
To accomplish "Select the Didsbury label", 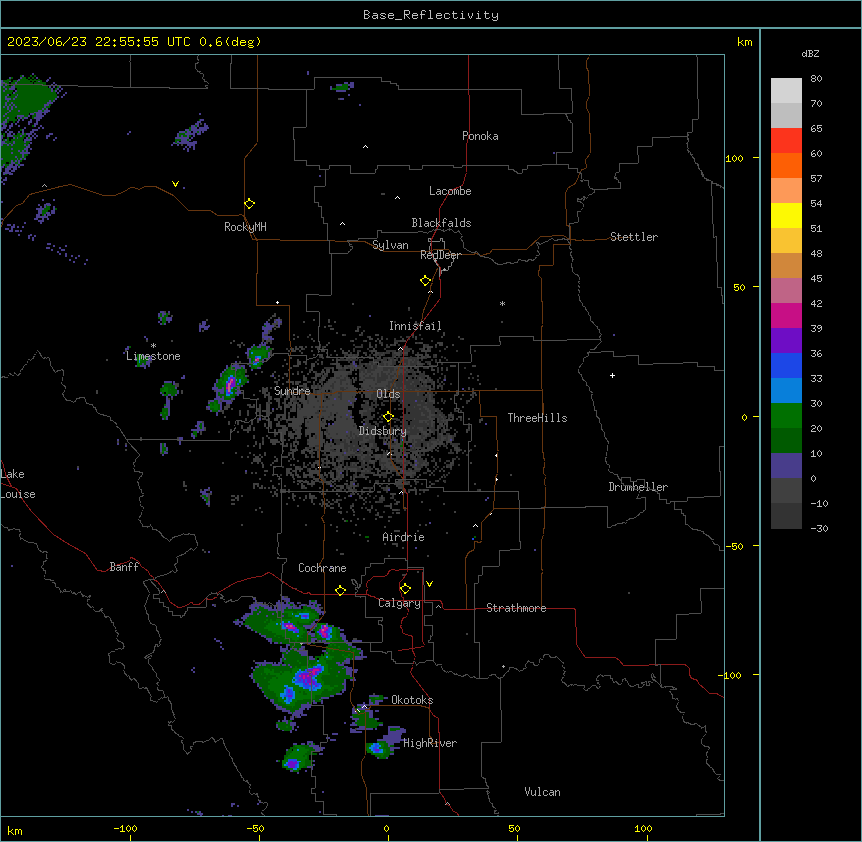I will (382, 431).
